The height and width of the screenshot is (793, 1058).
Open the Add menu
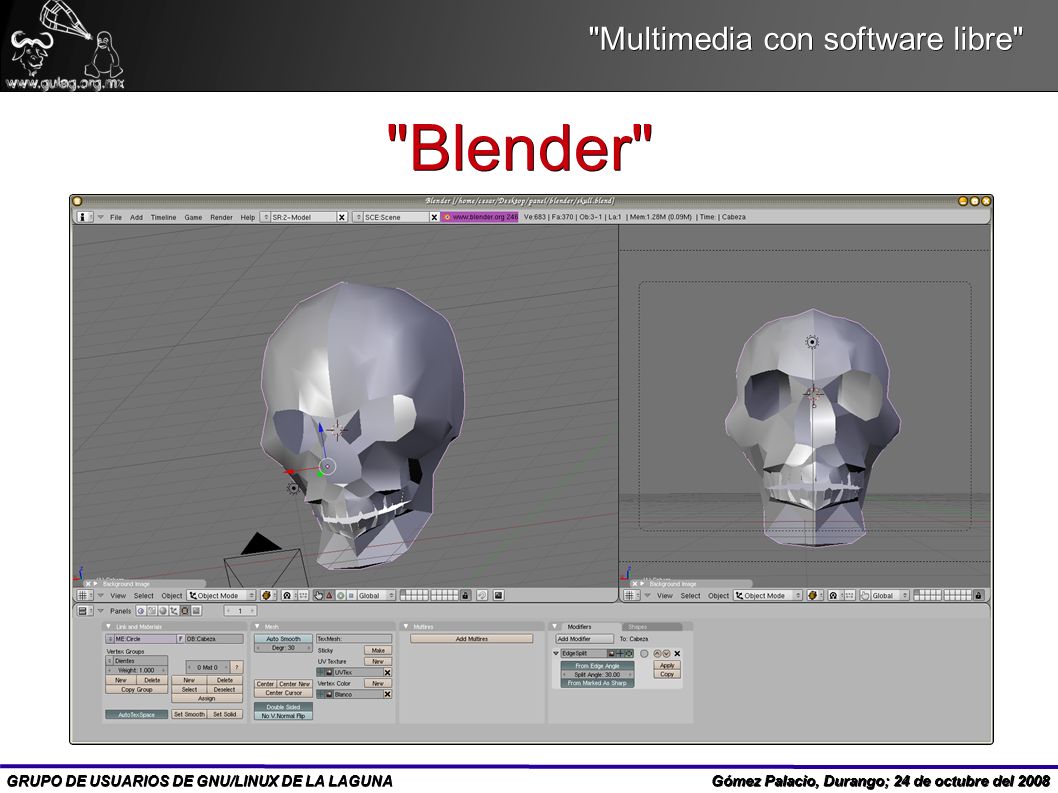tap(136, 217)
